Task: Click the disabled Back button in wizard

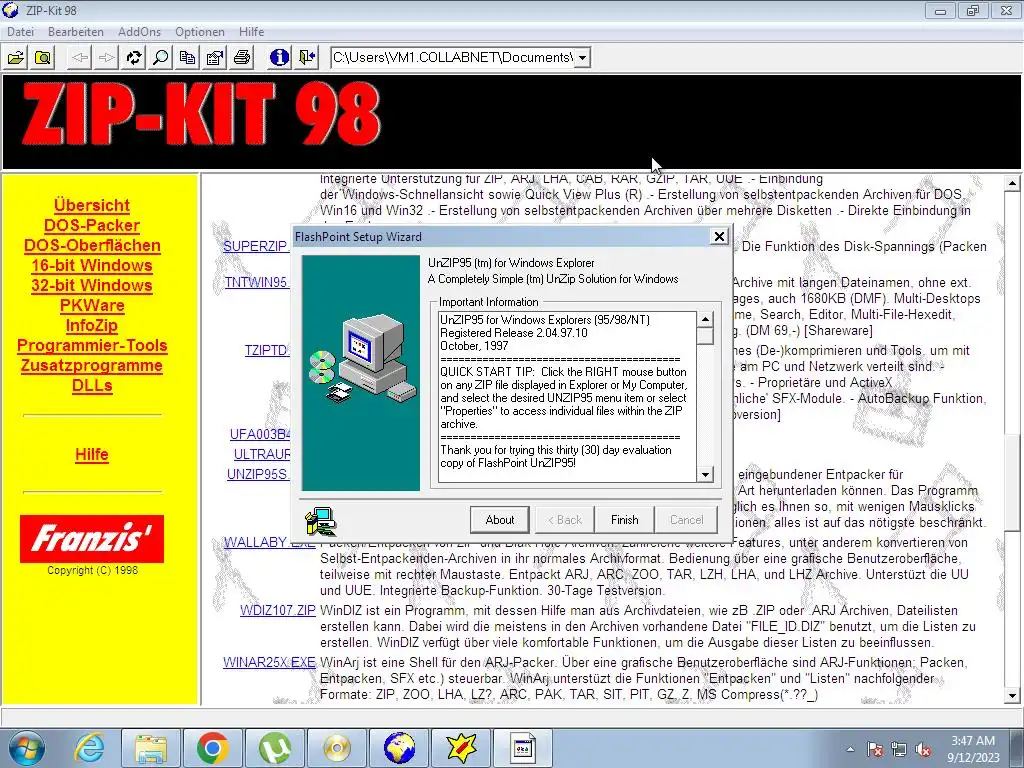Action: [x=564, y=520]
